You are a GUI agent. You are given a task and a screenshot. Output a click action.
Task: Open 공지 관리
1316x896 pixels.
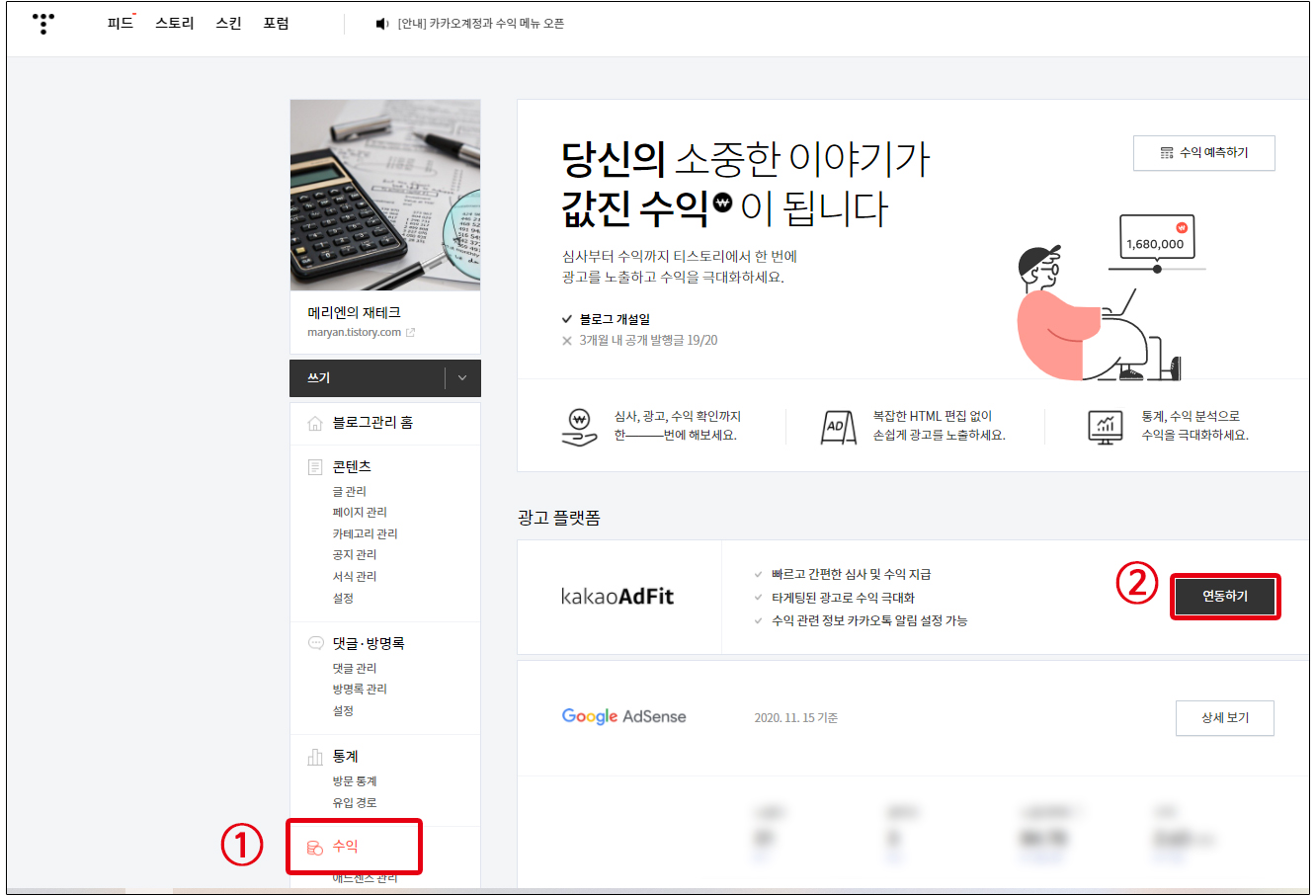(x=355, y=555)
